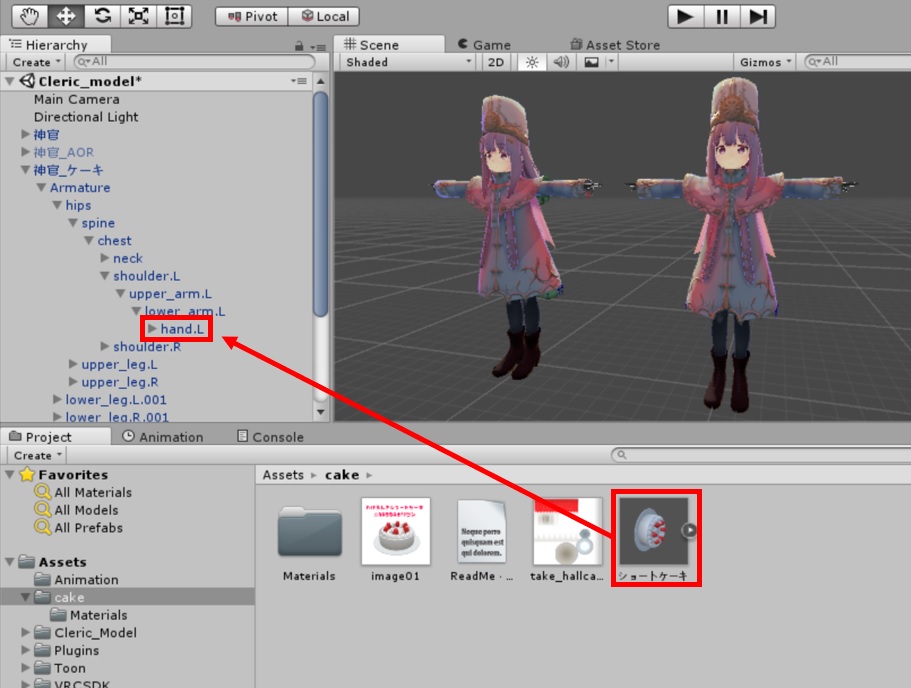Open the Gizmos dropdown
911x688 pixels.
pos(765,62)
